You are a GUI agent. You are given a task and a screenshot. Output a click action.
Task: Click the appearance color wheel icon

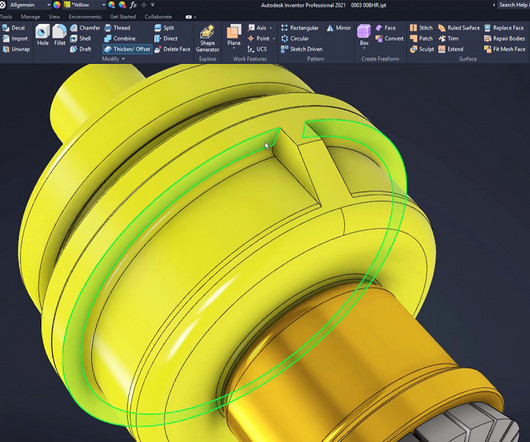coord(57,5)
